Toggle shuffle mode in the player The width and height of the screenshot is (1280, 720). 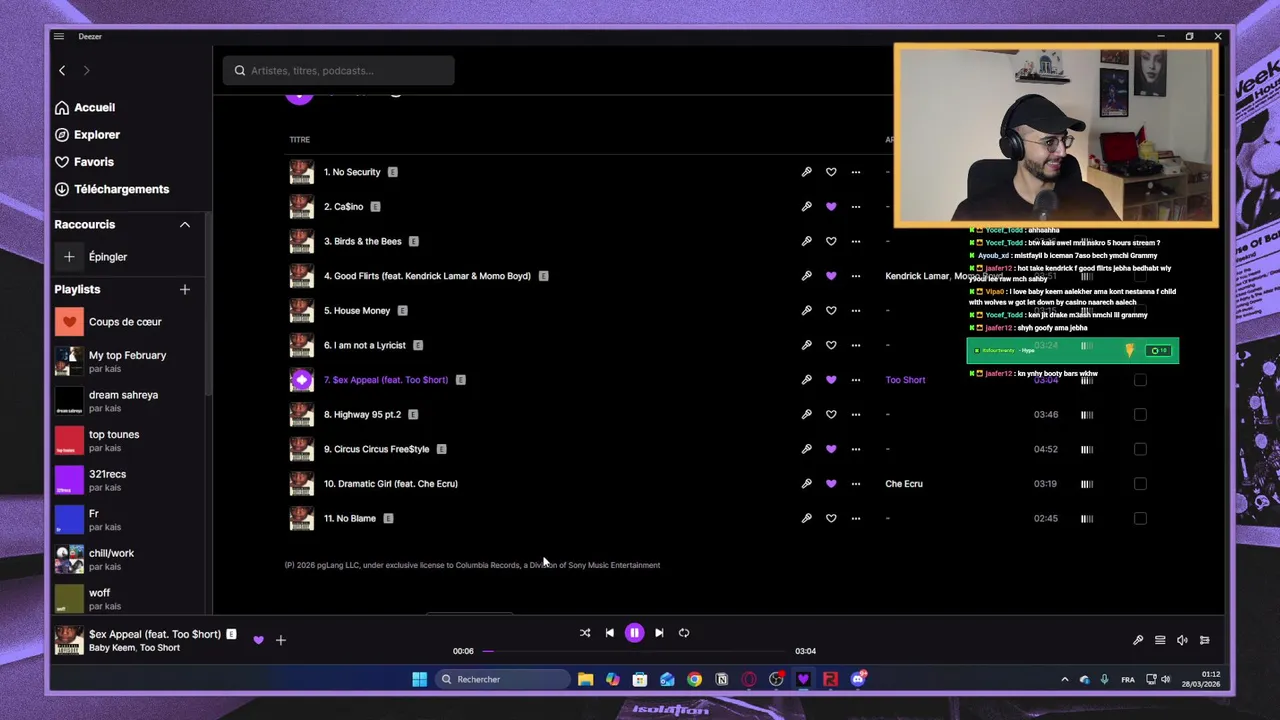click(585, 632)
